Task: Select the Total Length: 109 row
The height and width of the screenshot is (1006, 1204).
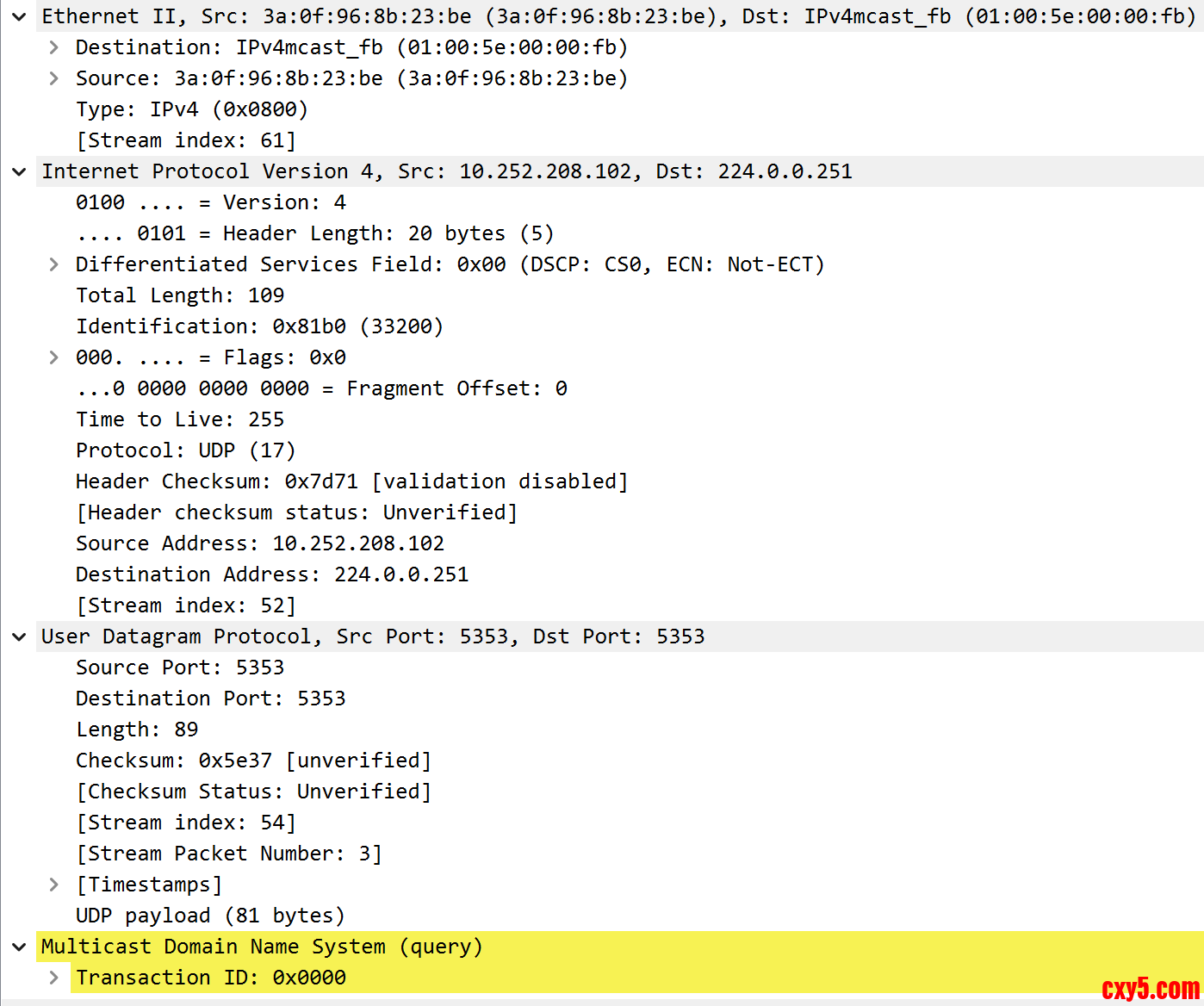Action: [x=179, y=295]
